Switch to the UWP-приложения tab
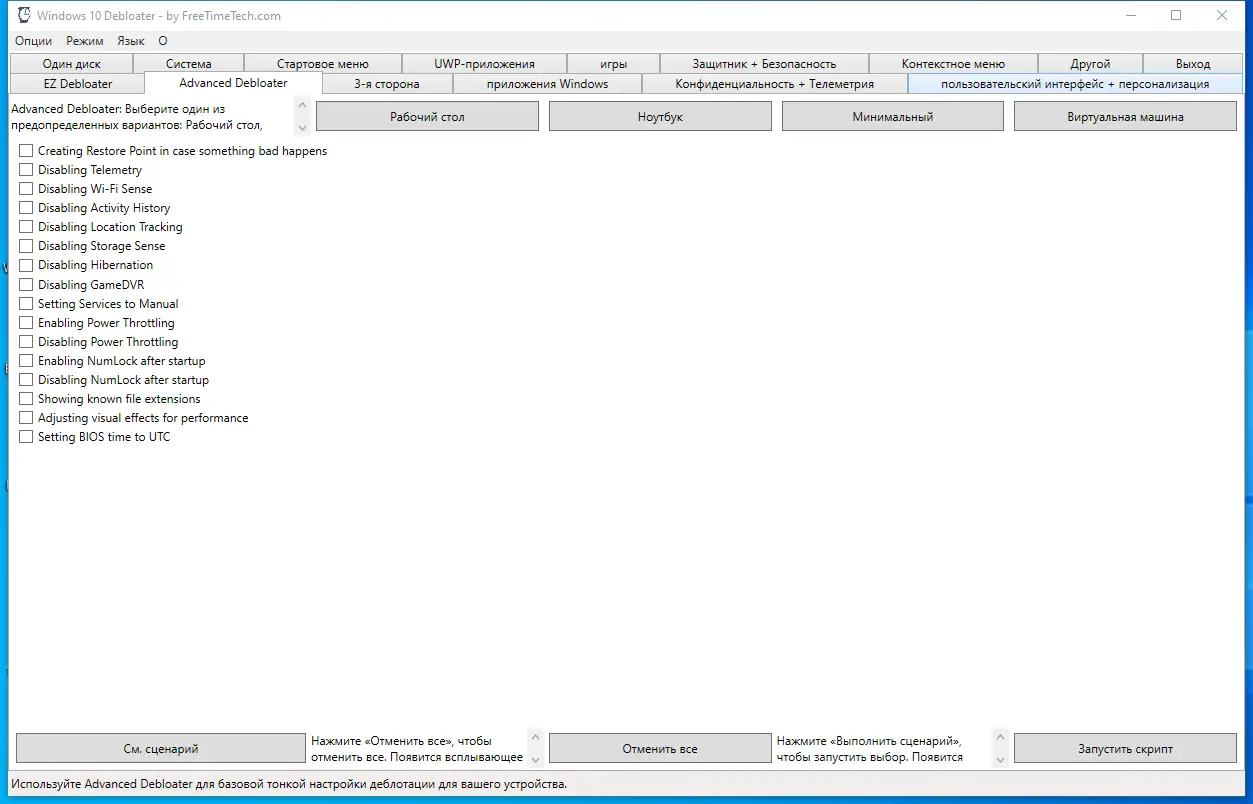Image resolution: width=1253 pixels, height=804 pixels. pyautogui.click(x=484, y=63)
